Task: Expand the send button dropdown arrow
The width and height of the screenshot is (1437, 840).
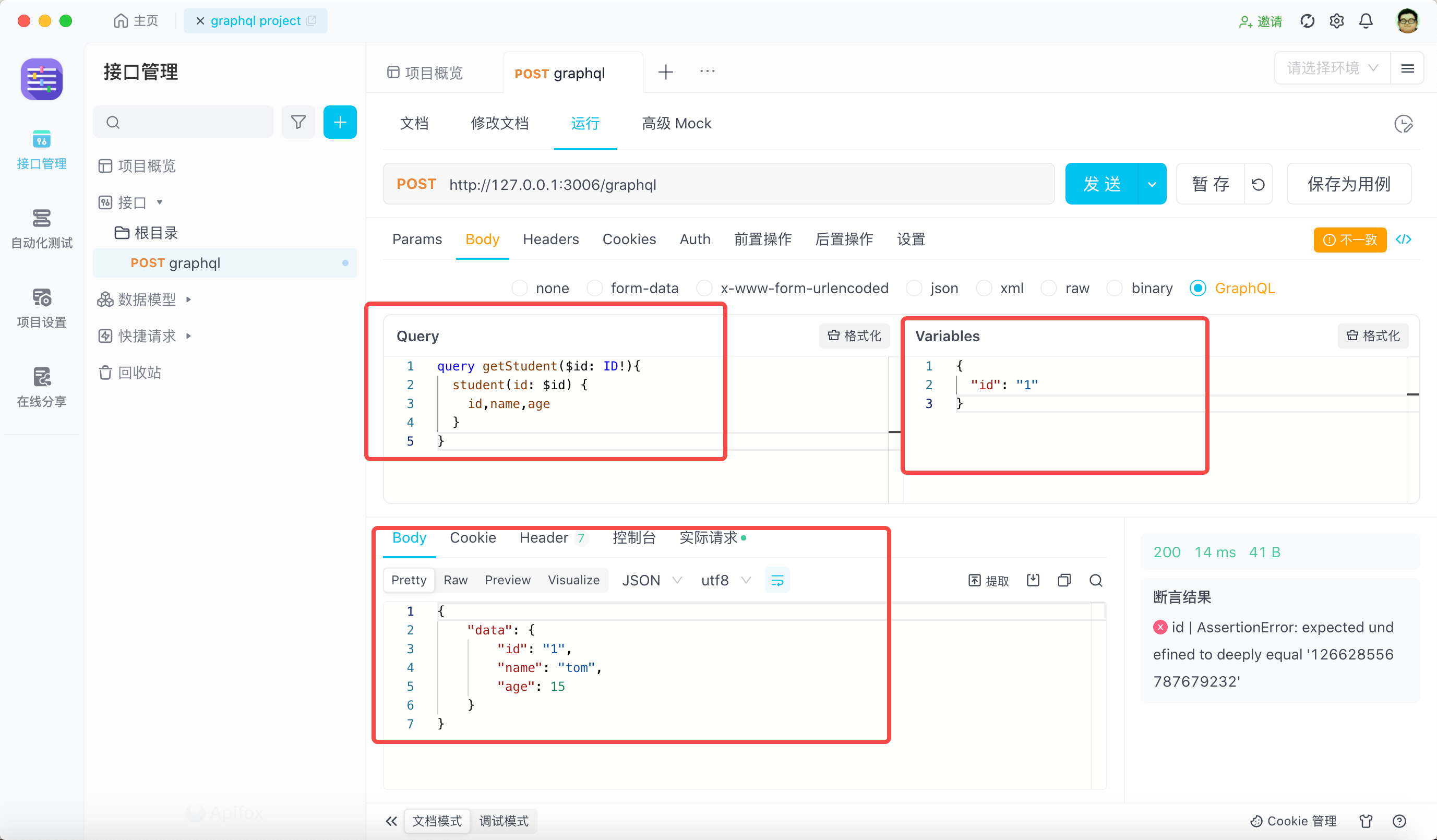Action: 1152,184
